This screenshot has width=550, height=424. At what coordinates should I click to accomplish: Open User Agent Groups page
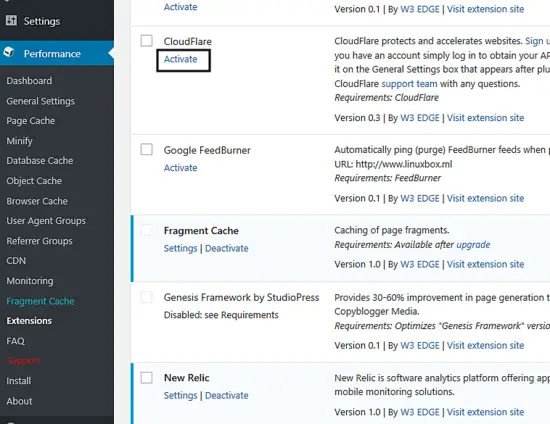[46, 221]
